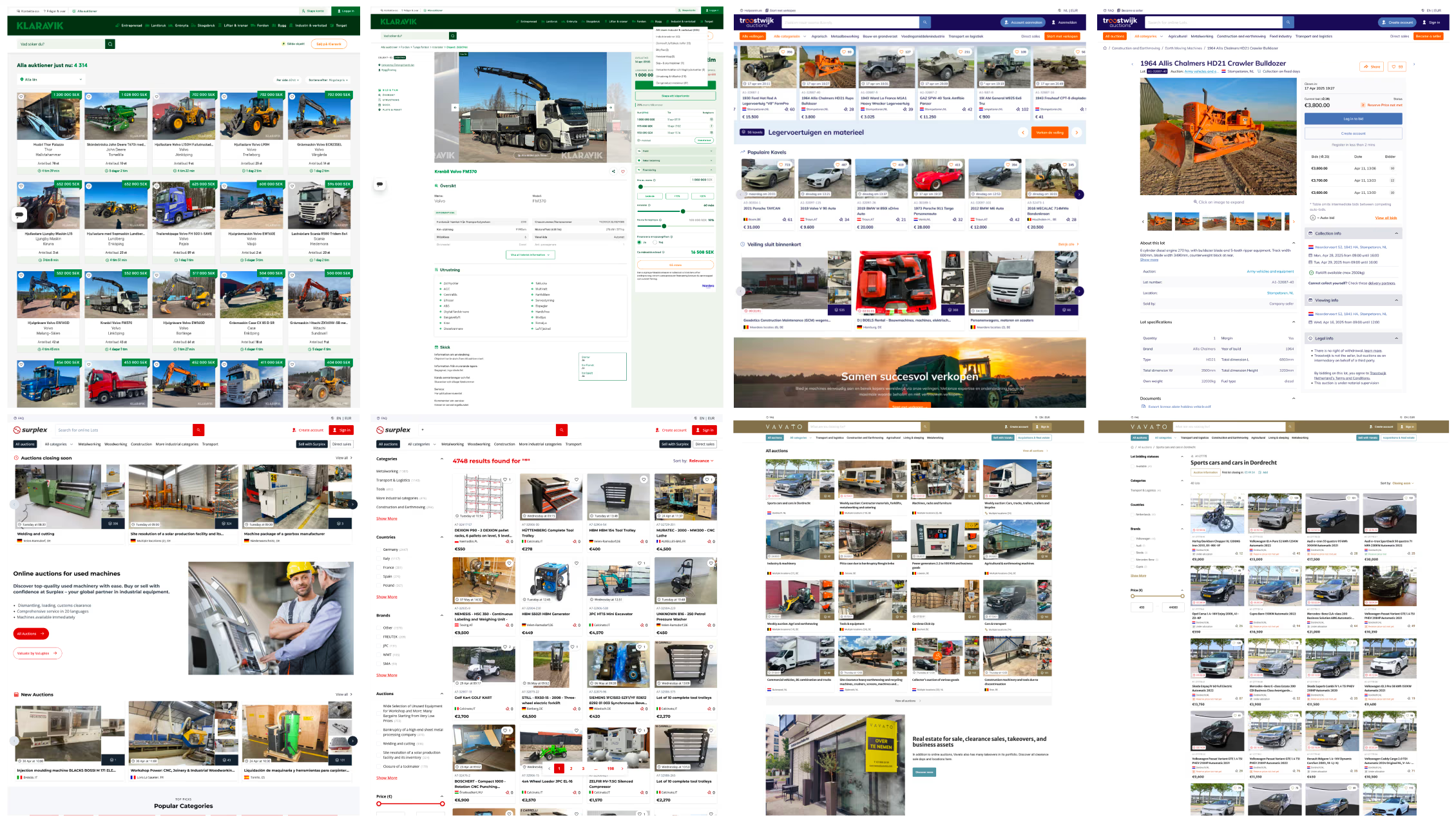Image resolution: width=1456 pixels, height=822 pixels.
Task: Open the View all bids link
Action: pyautogui.click(x=1386, y=218)
